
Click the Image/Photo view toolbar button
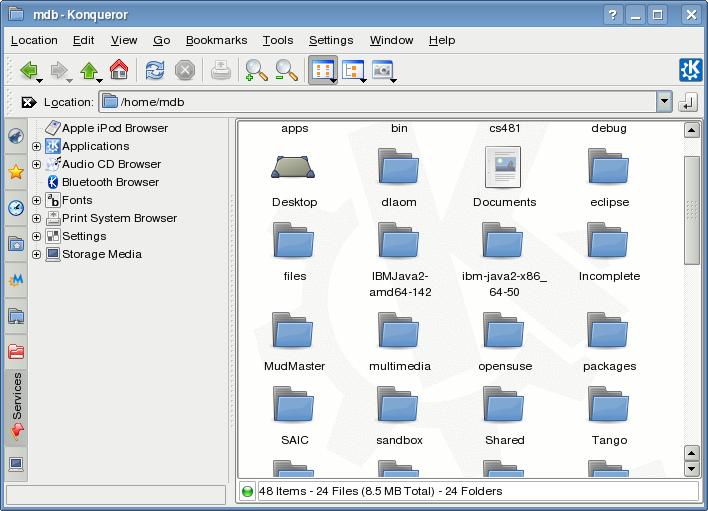pyautogui.click(x=382, y=70)
